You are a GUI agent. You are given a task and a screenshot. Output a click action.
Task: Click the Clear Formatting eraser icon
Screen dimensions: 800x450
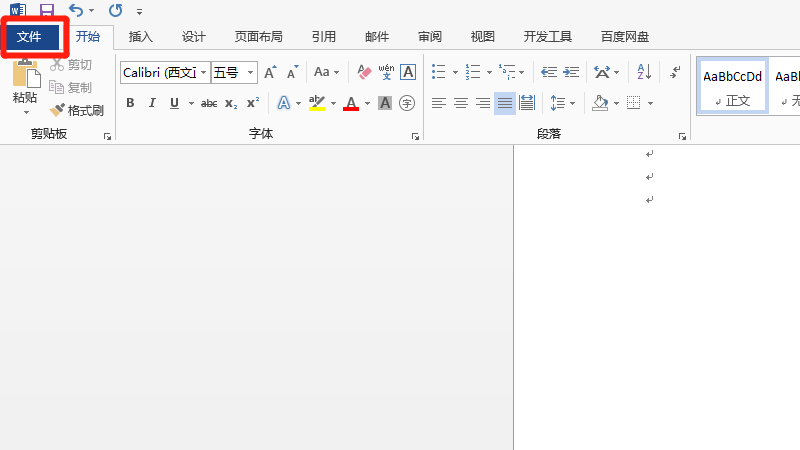click(364, 72)
